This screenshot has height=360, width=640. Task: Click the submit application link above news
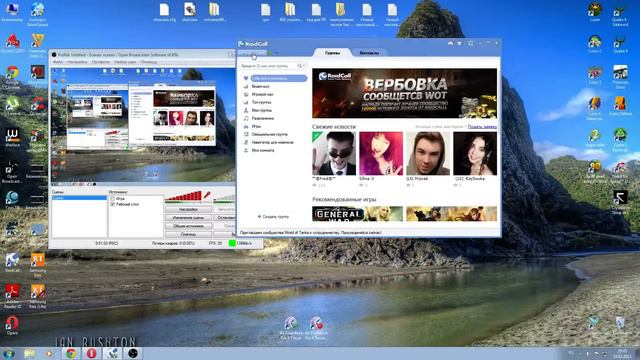tap(482, 127)
